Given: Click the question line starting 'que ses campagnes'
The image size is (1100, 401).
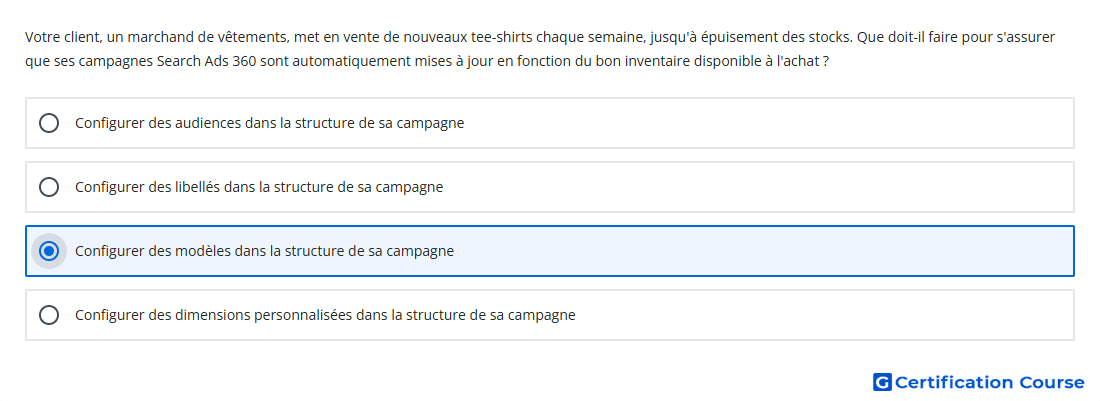Looking at the screenshot, I should tap(427, 62).
